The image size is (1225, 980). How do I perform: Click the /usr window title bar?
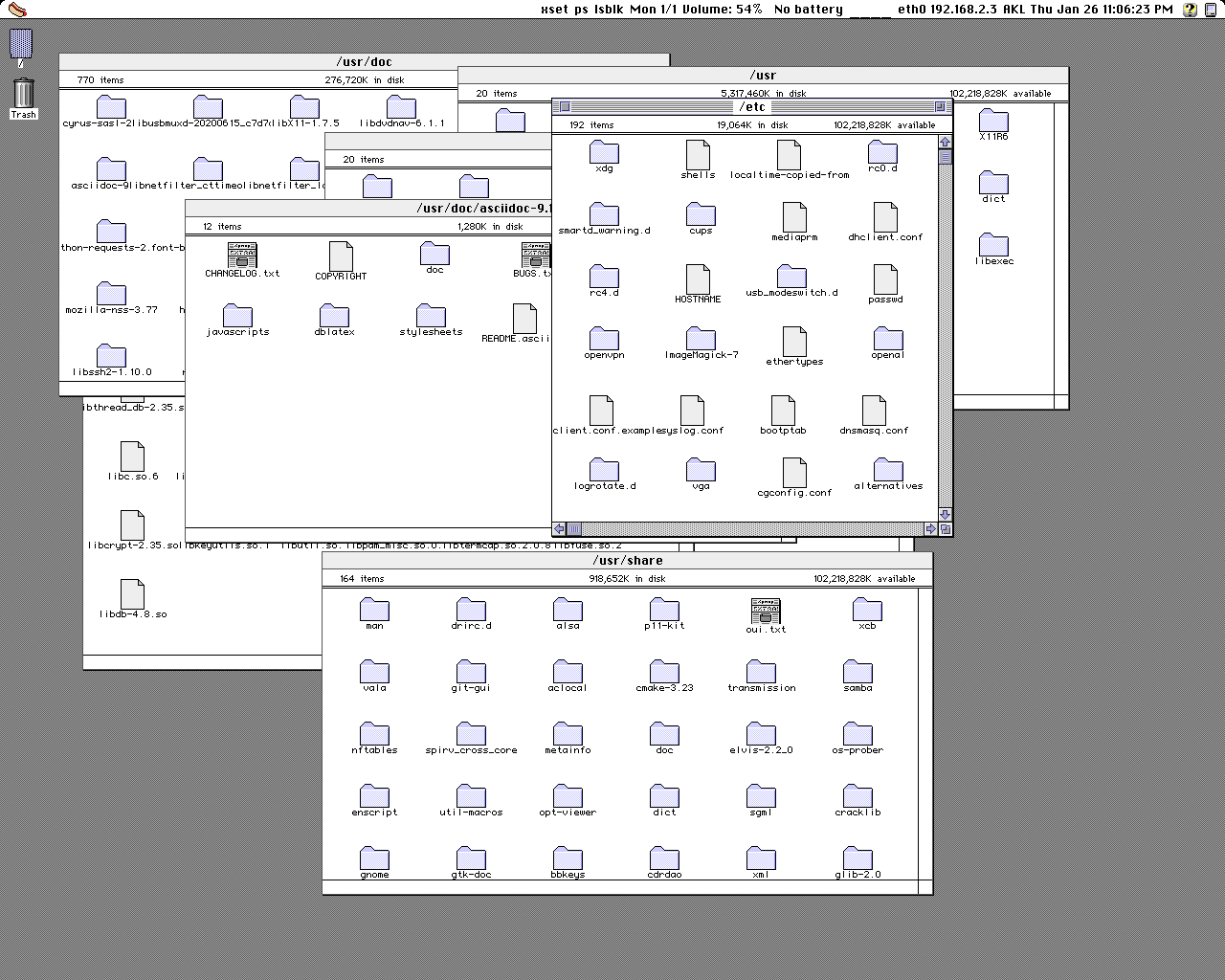[x=764, y=76]
